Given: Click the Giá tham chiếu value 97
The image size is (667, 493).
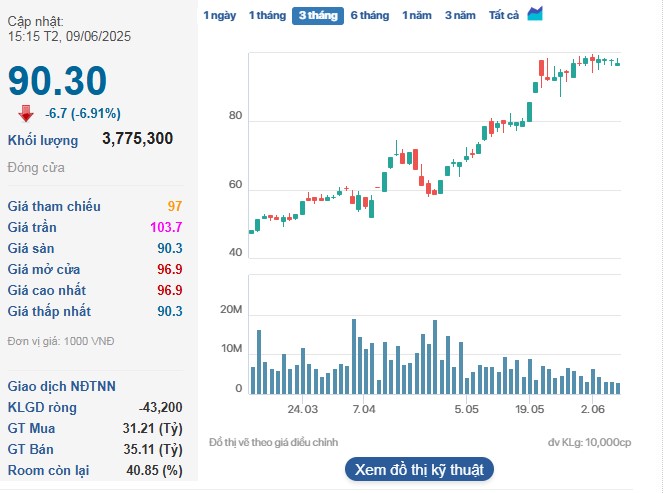Looking at the screenshot, I should [x=174, y=206].
